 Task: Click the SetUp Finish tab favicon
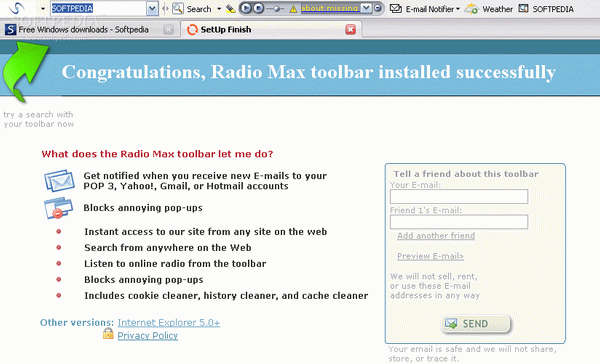pos(192,29)
